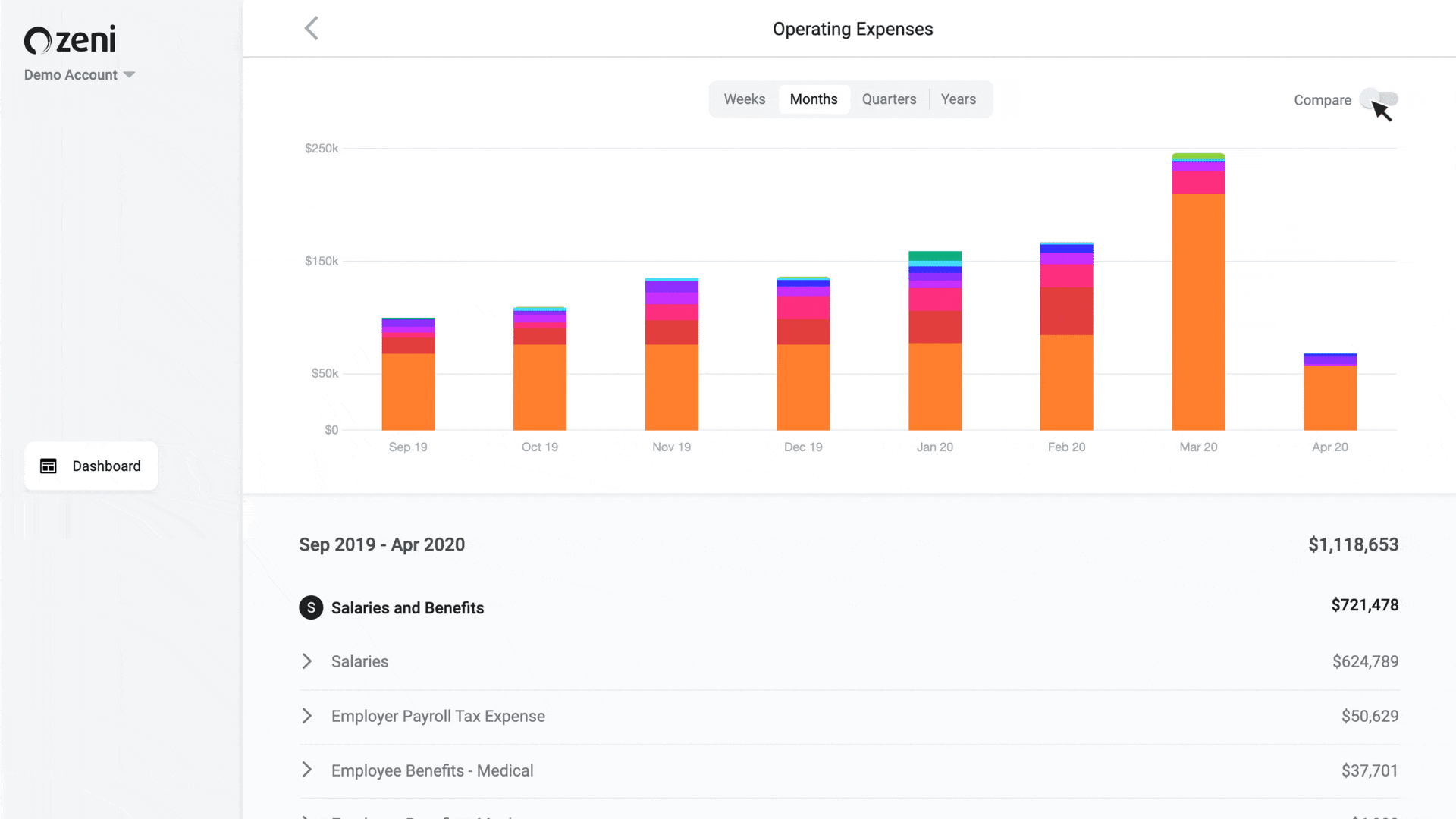
Task: Open the Dashboard button
Action: coord(91,466)
